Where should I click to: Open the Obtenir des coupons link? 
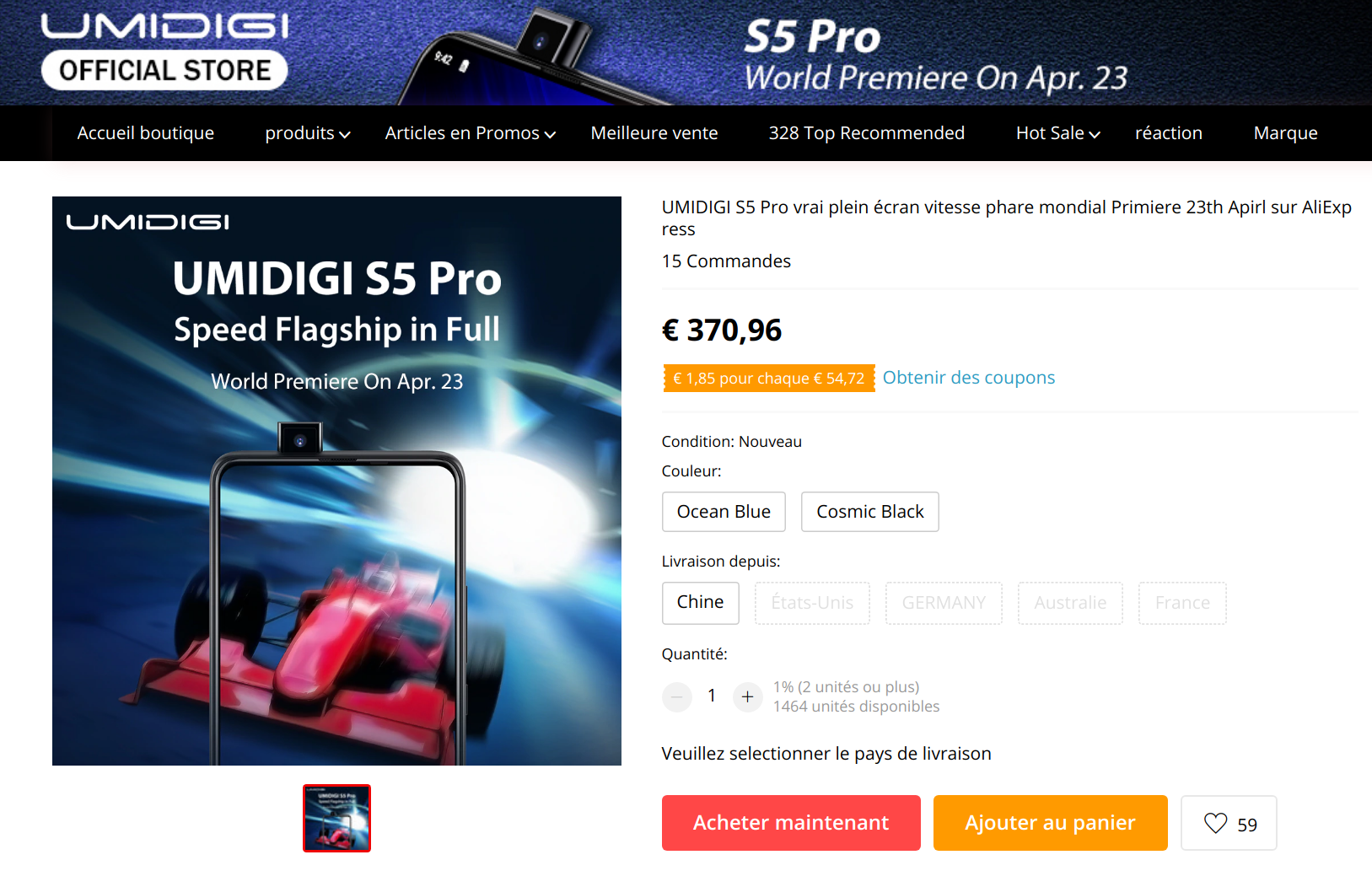(969, 378)
